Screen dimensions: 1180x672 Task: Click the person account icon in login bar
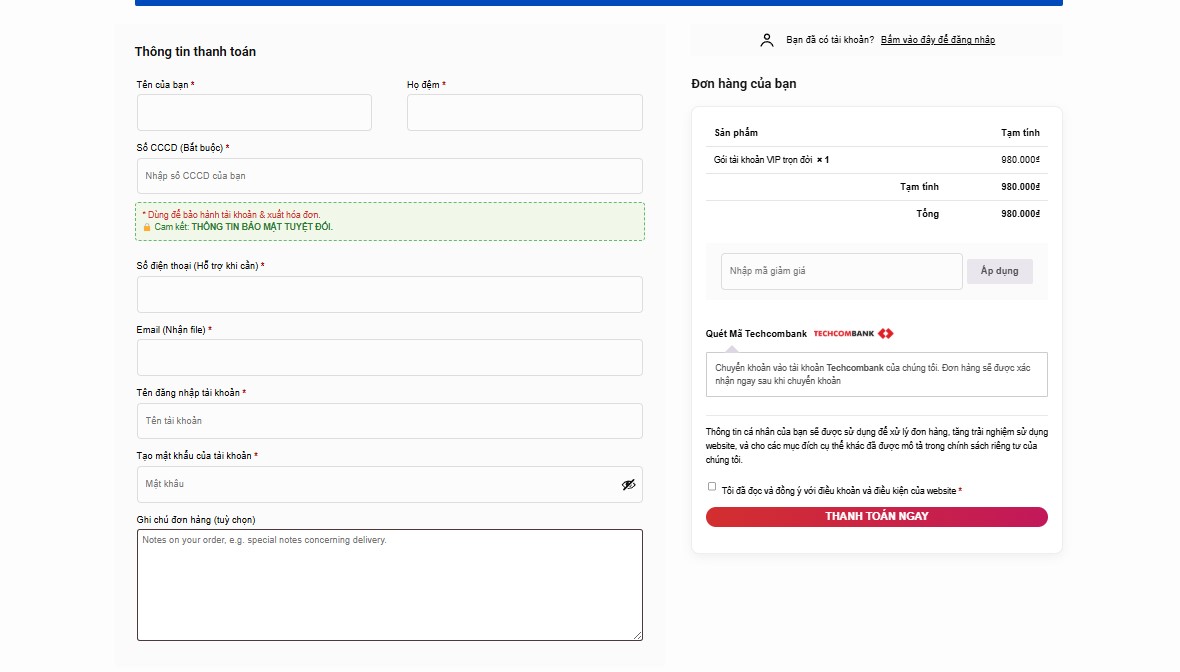coord(767,39)
